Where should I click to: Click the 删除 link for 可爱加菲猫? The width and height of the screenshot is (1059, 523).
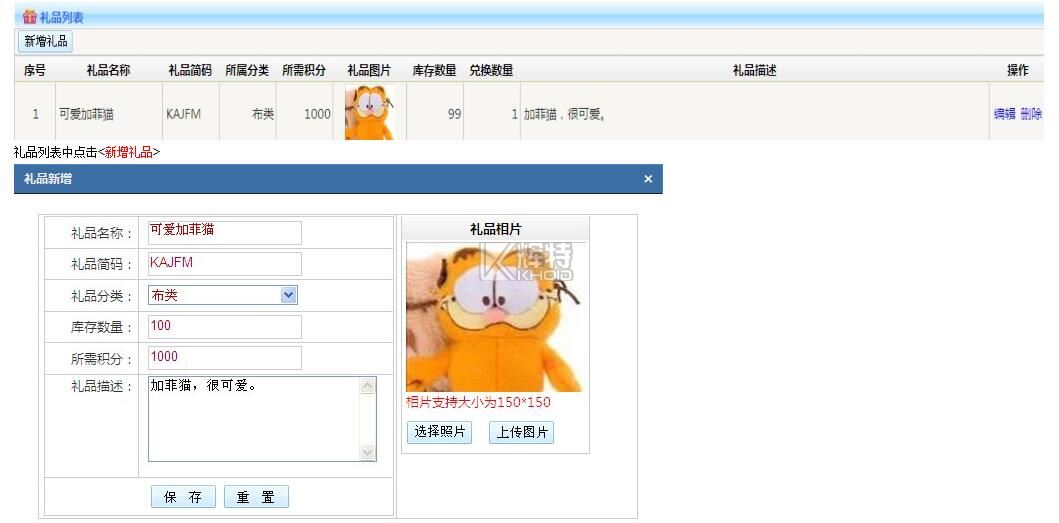click(1031, 114)
